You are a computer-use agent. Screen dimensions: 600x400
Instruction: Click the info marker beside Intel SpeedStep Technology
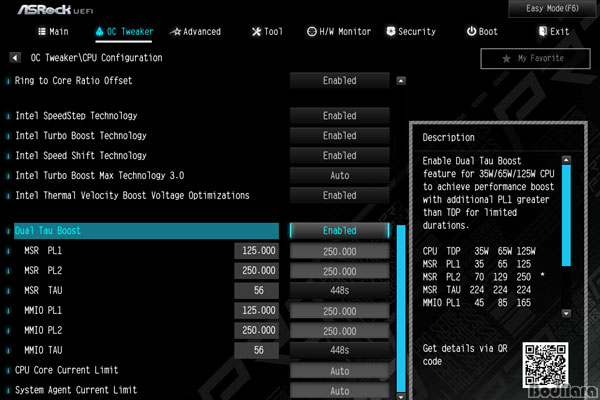pos(8,116)
